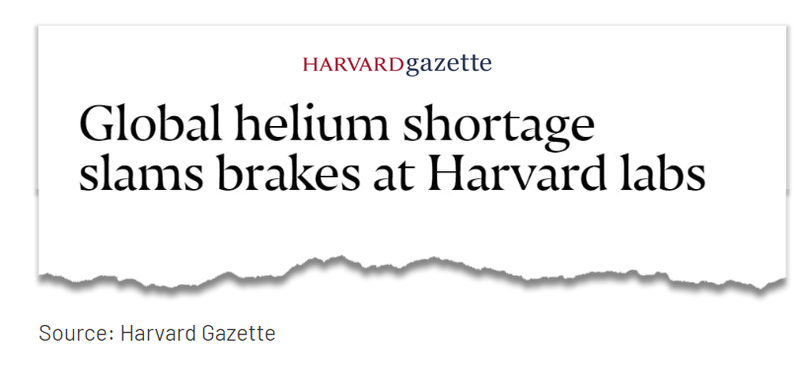Click the word shortage in headline
Viewport: 800px width, 384px height.
(x=499, y=127)
